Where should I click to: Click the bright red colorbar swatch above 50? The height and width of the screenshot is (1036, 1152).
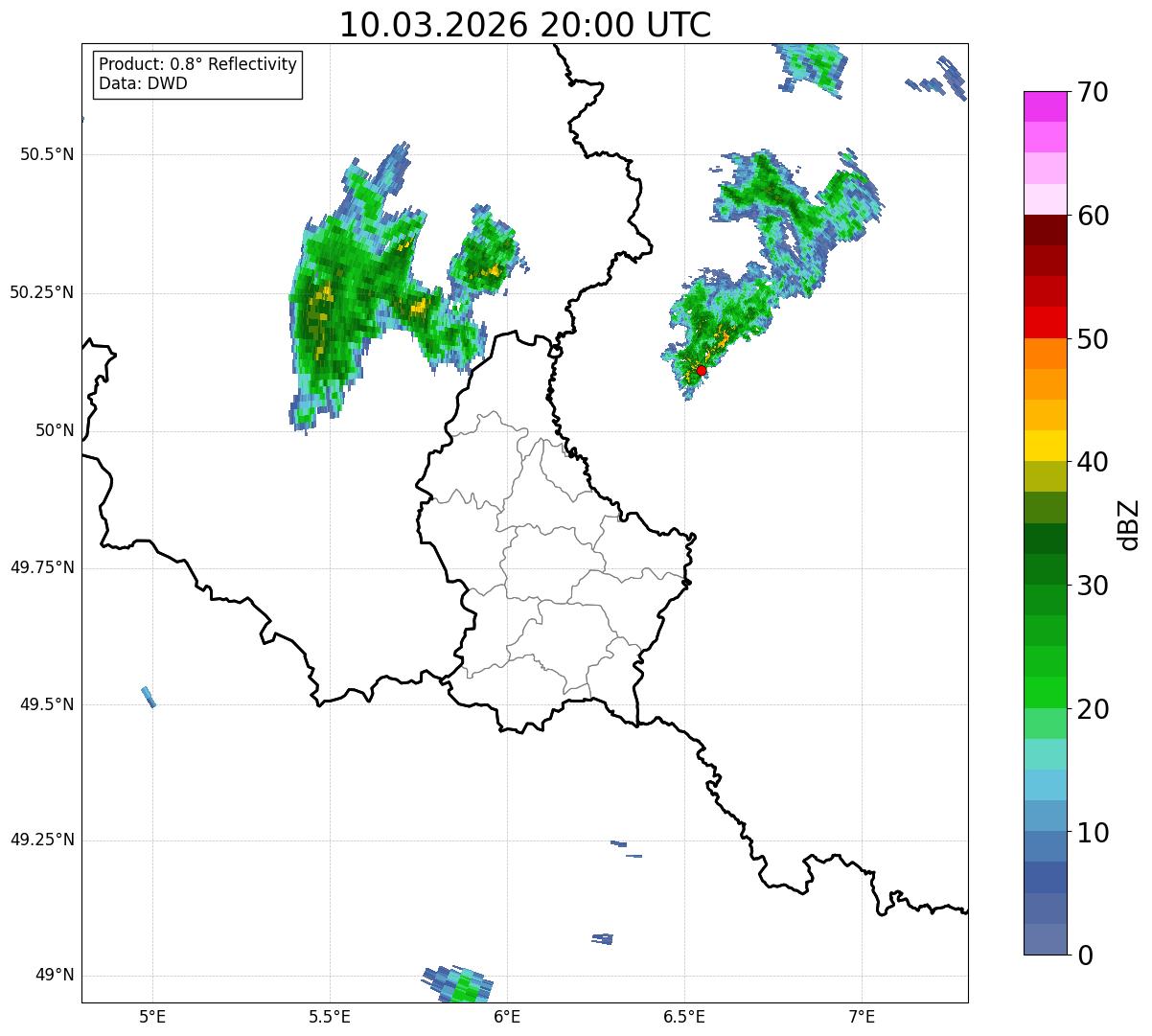[1045, 323]
